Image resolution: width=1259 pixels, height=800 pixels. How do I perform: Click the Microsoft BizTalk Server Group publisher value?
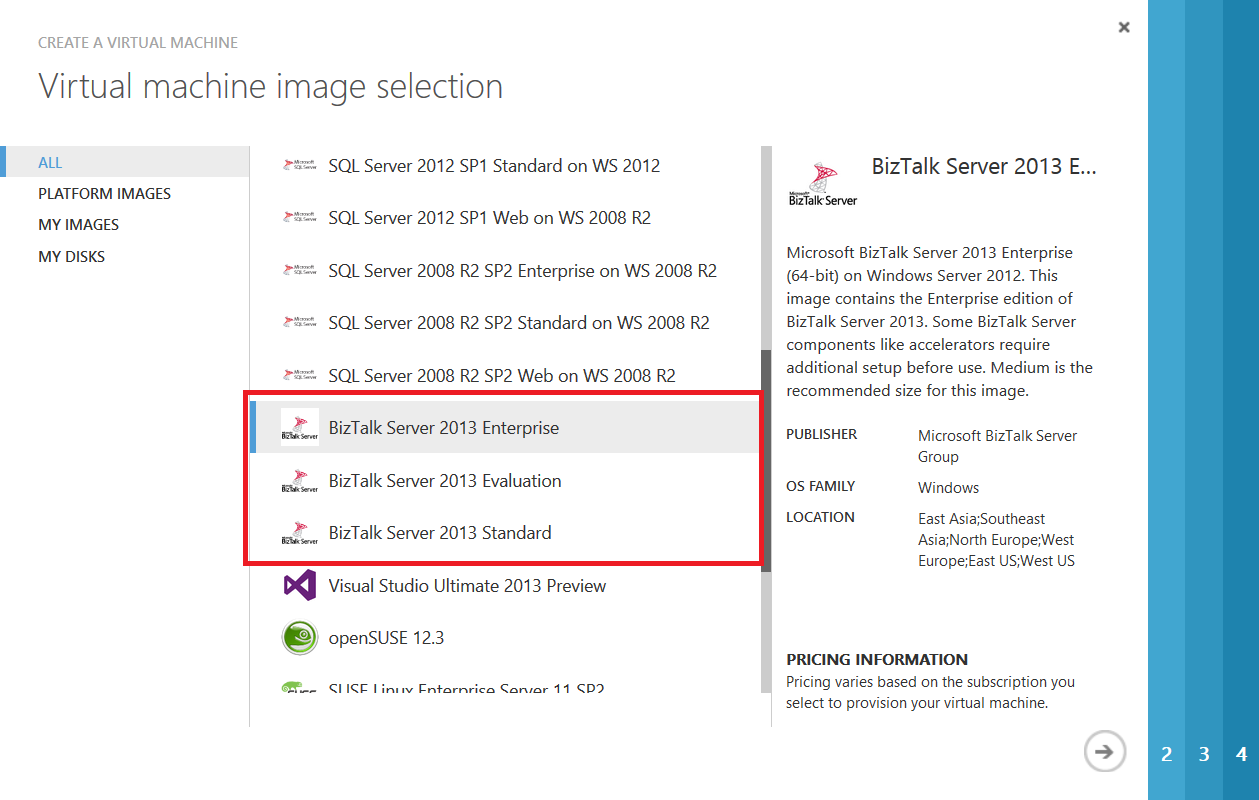pos(997,446)
